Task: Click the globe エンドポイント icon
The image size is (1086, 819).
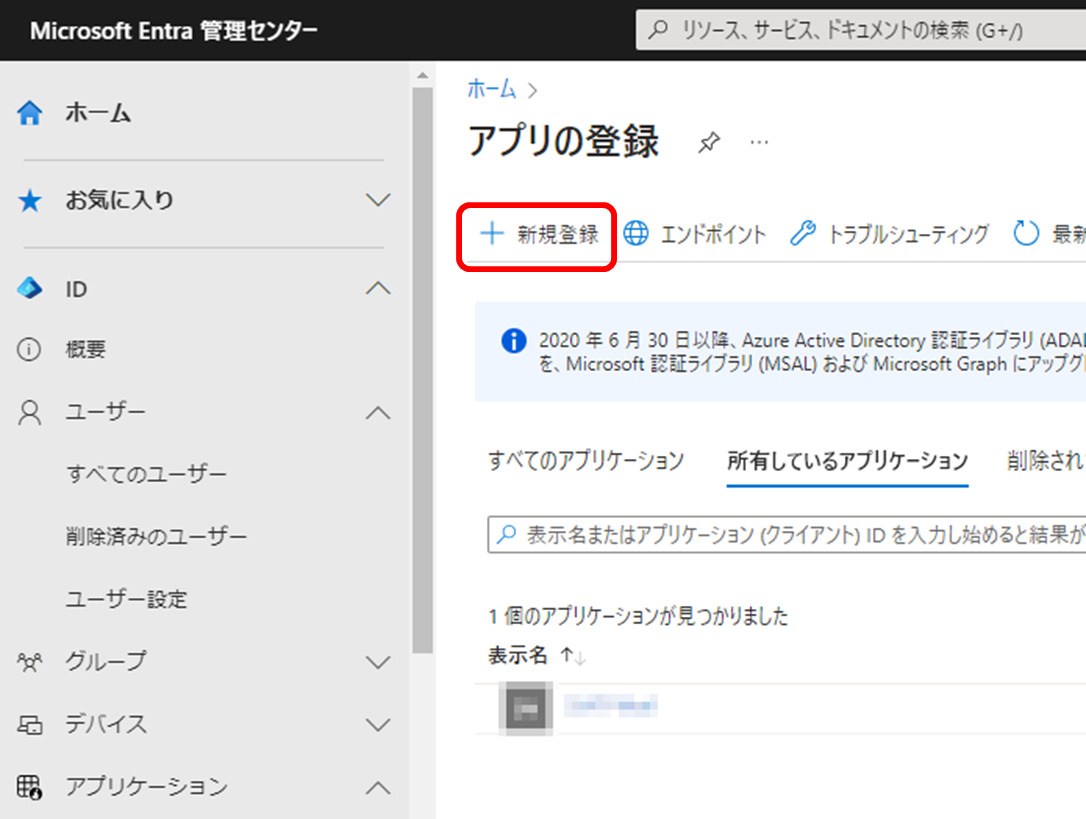Action: 636,234
